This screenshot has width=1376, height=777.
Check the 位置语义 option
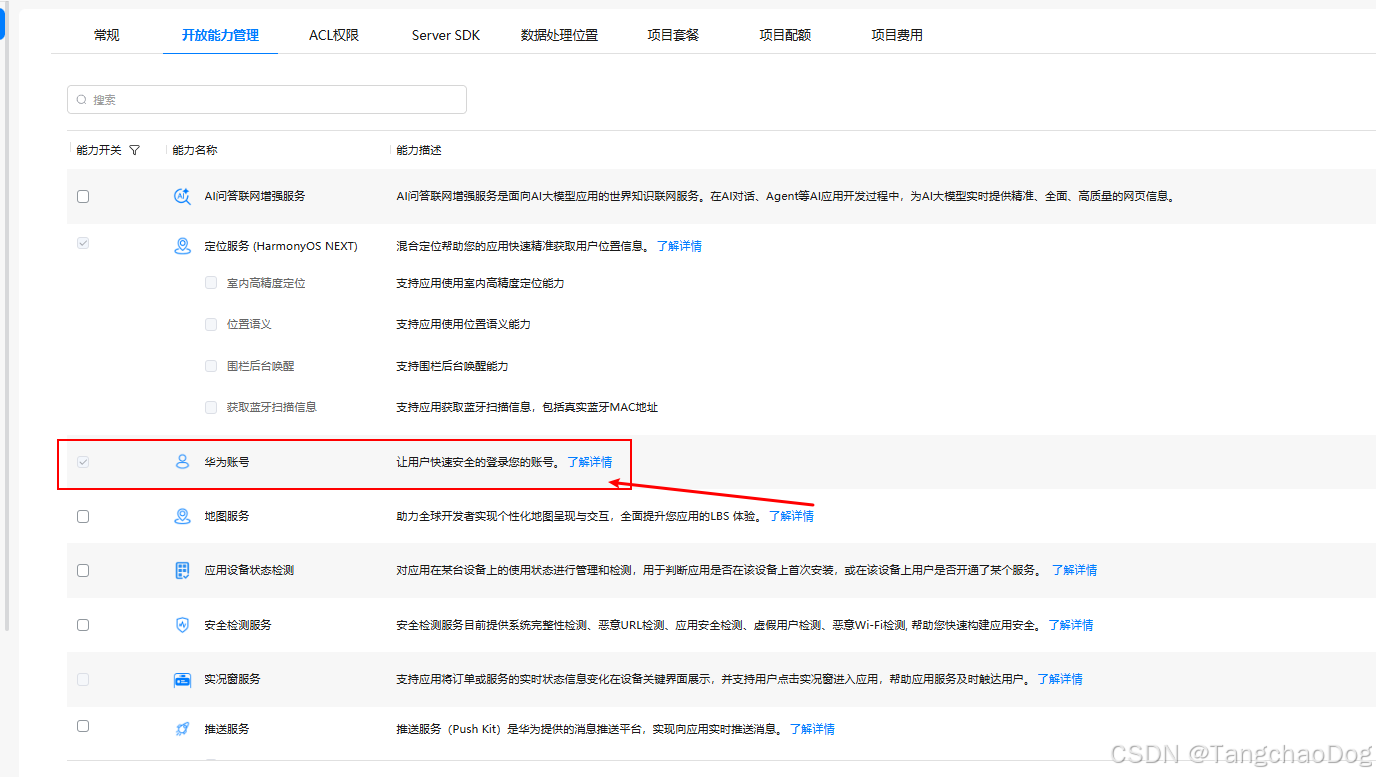(211, 324)
